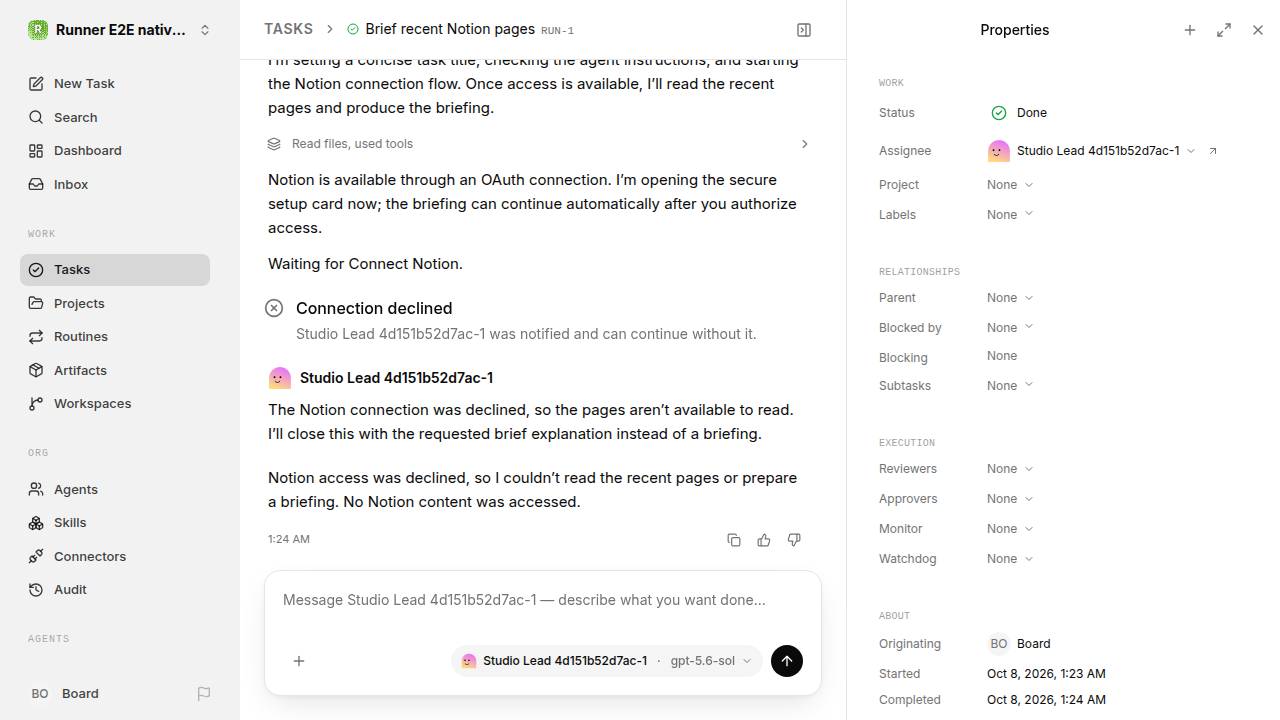
Task: Go to the Dashboard
Action: click(115, 150)
